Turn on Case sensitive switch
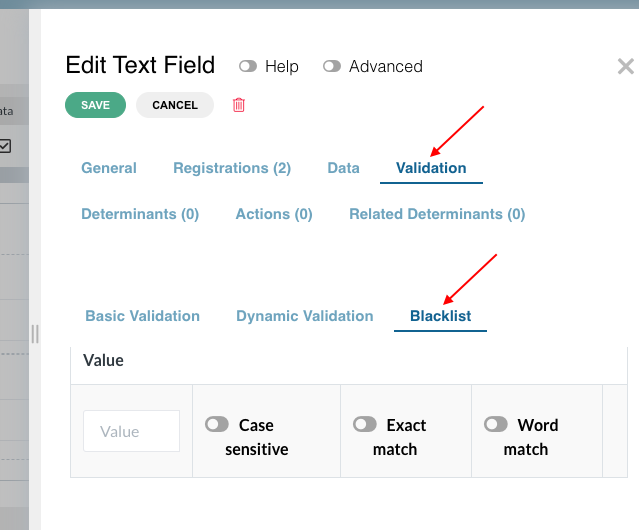This screenshot has width=639, height=530. [x=217, y=424]
